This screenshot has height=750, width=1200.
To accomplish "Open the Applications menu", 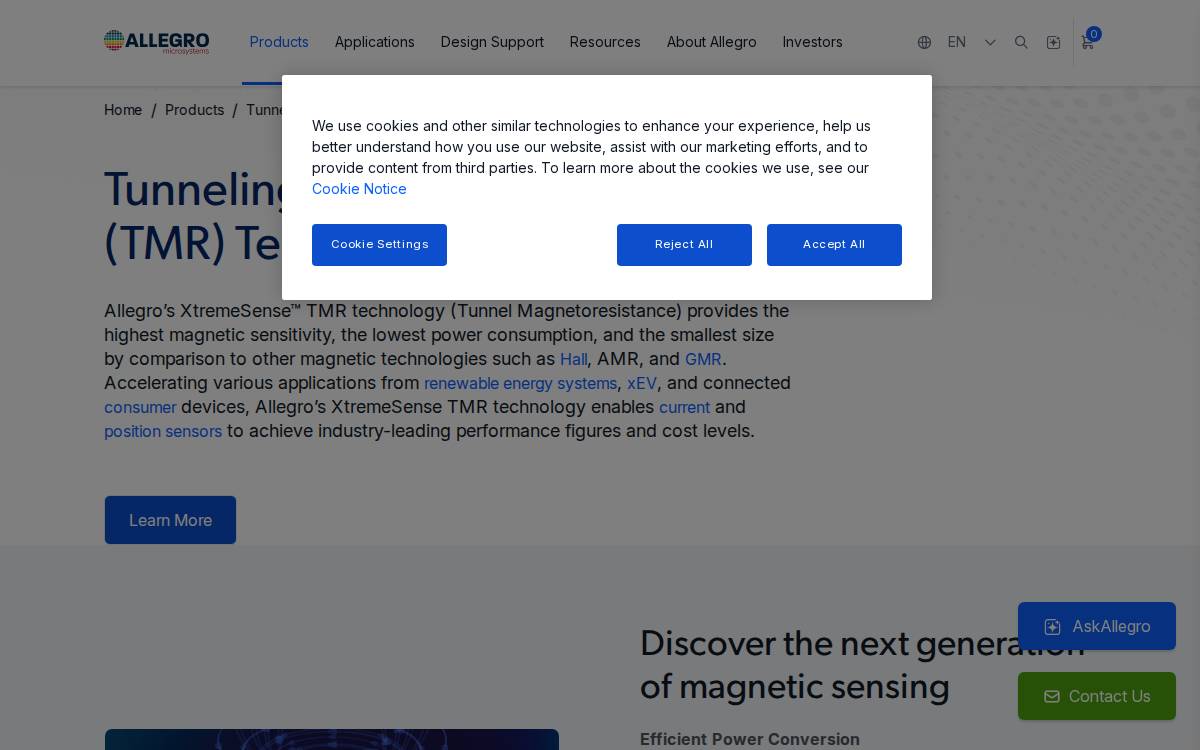I will click(x=375, y=42).
